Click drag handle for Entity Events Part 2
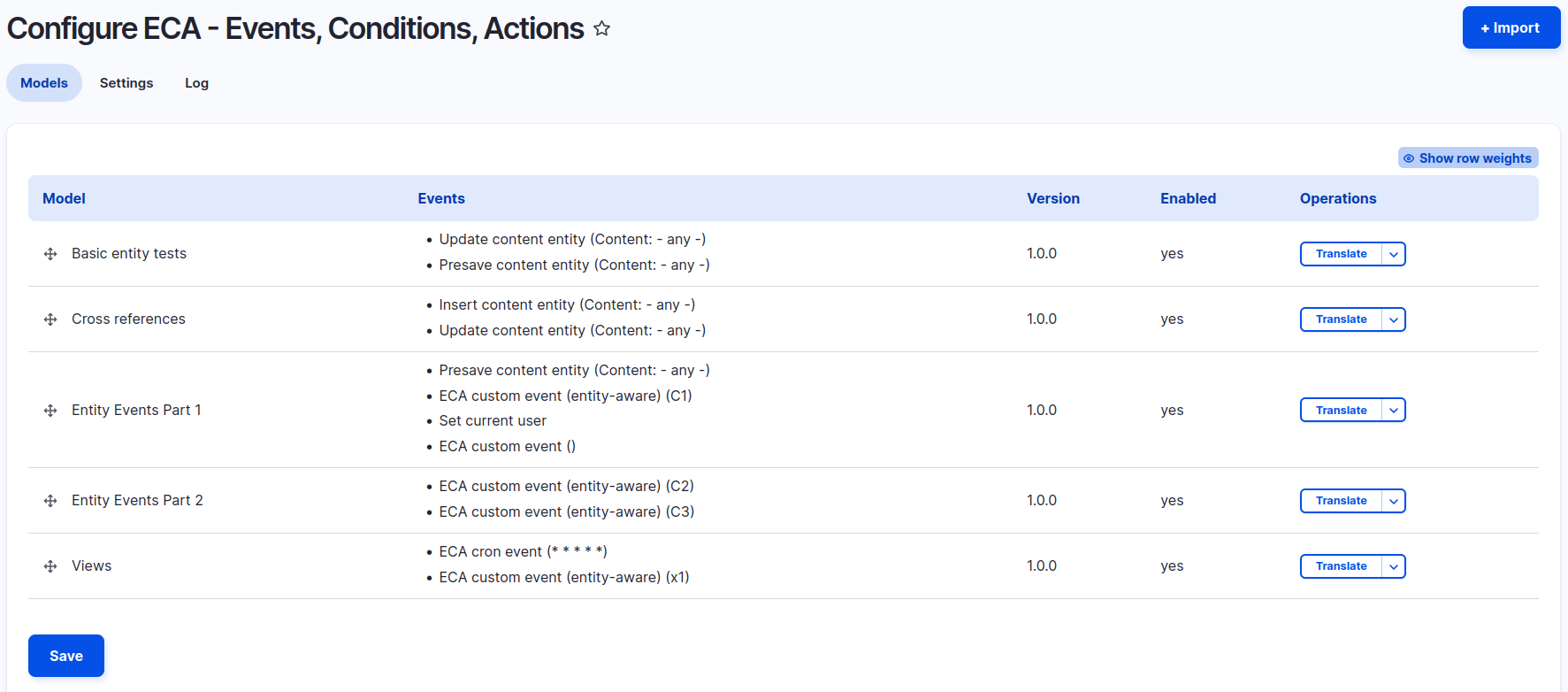The height and width of the screenshot is (692, 1568). [x=50, y=501]
